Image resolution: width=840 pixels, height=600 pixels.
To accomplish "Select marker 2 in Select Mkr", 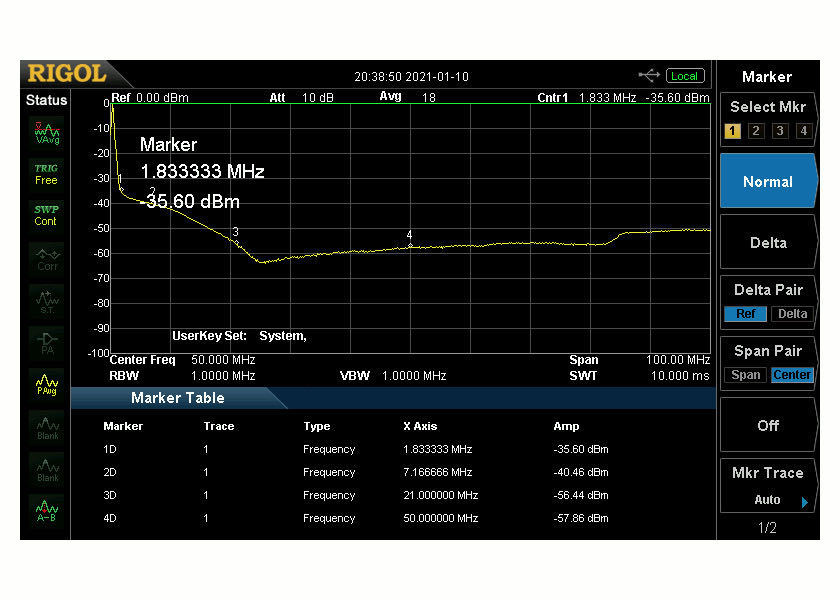I will coord(756,131).
